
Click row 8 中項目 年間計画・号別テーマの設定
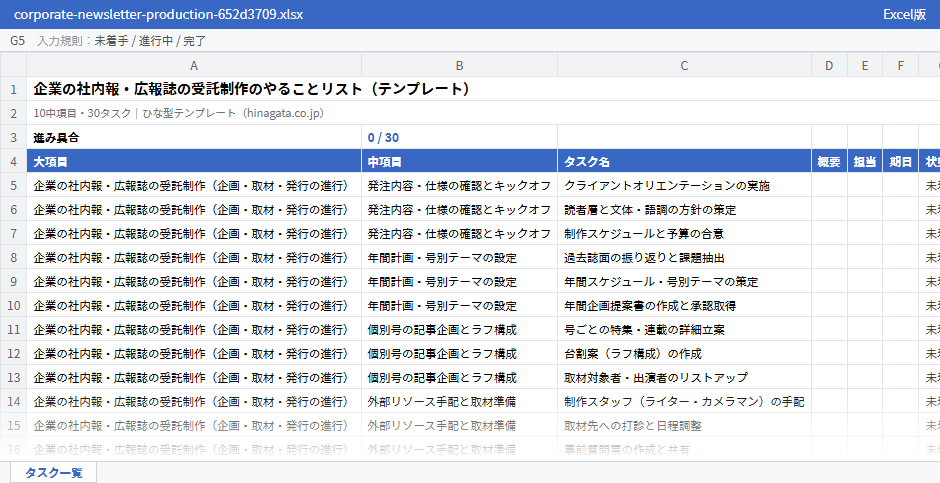pyautogui.click(x=459, y=257)
